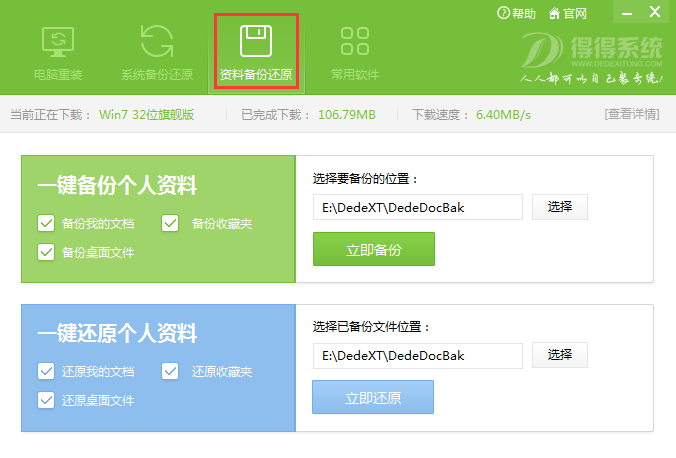This screenshot has height=458, width=676.
Task: Toggle the 备份收藏夹 checkbox
Action: coord(170,223)
